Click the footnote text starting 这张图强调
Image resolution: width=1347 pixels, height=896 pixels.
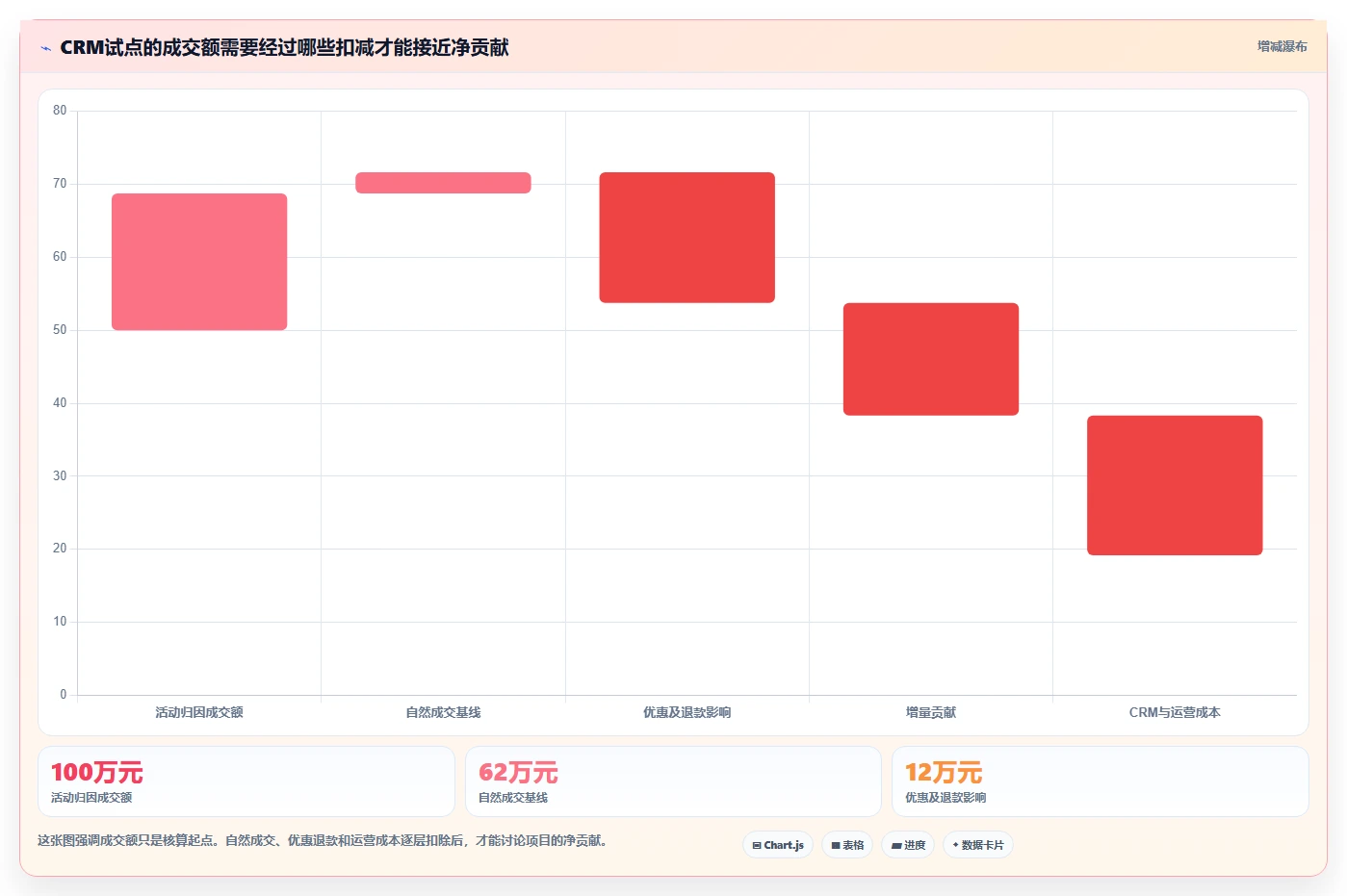pos(323,840)
